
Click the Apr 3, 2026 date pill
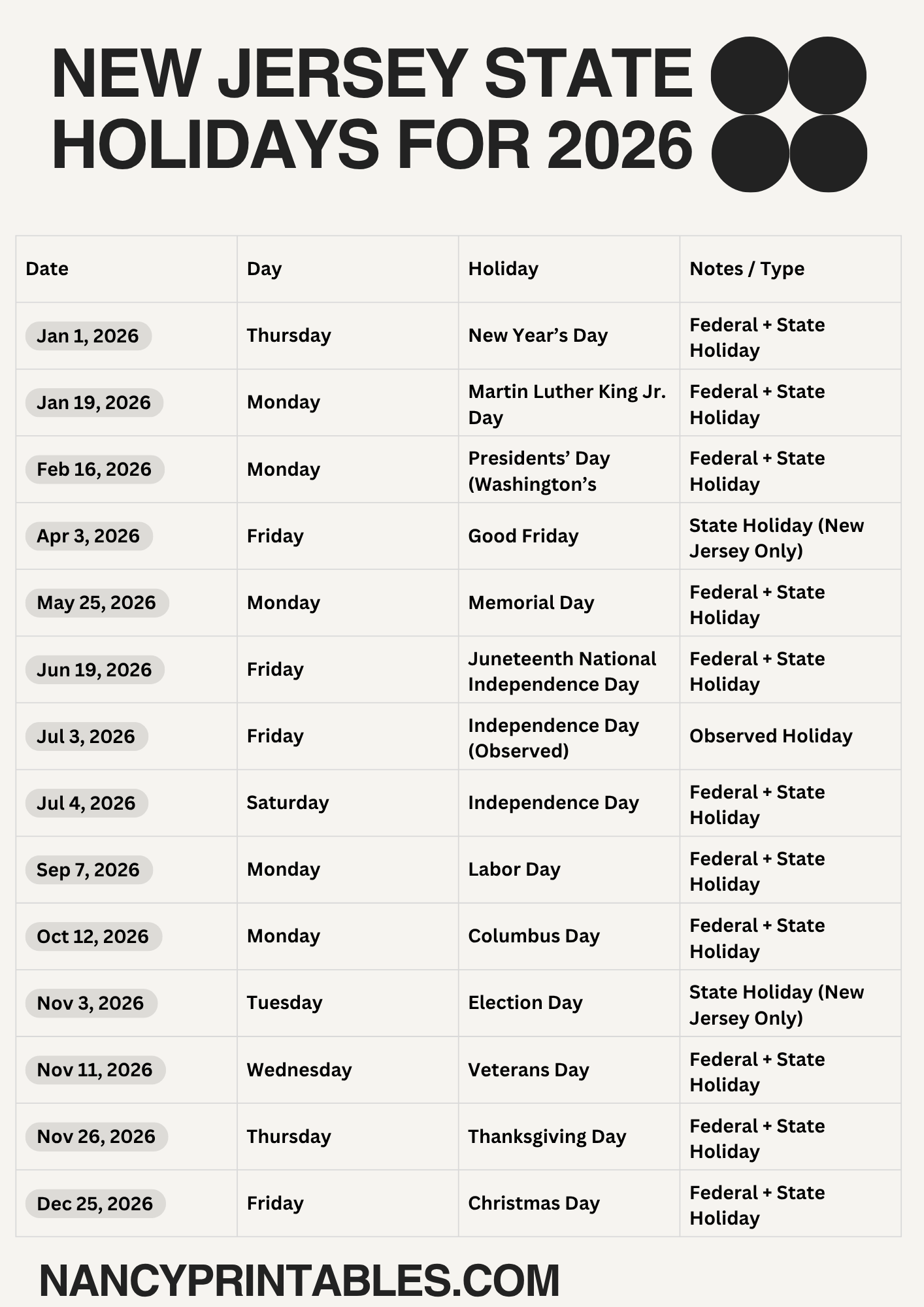(88, 536)
